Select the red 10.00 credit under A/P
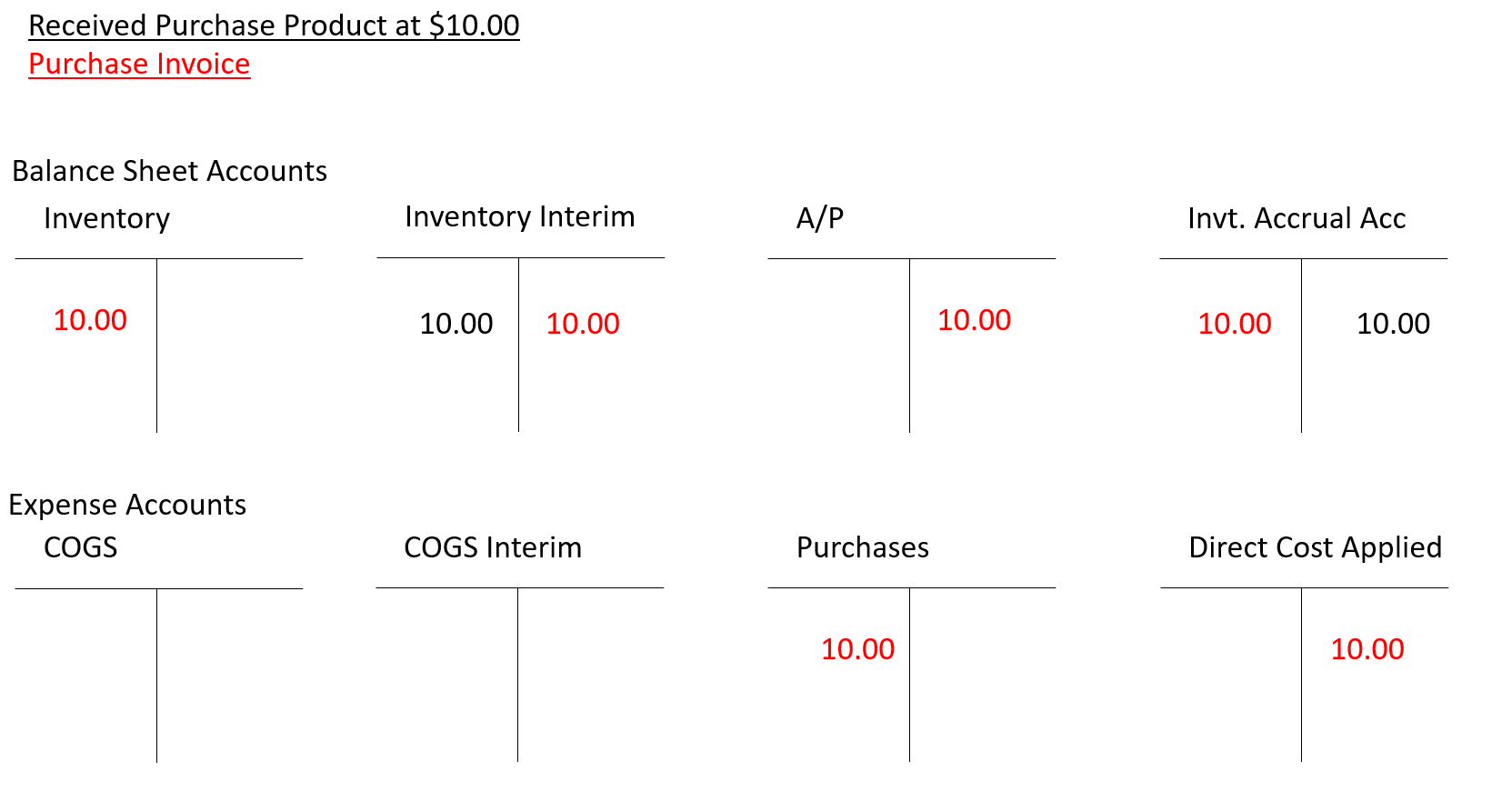 click(974, 320)
